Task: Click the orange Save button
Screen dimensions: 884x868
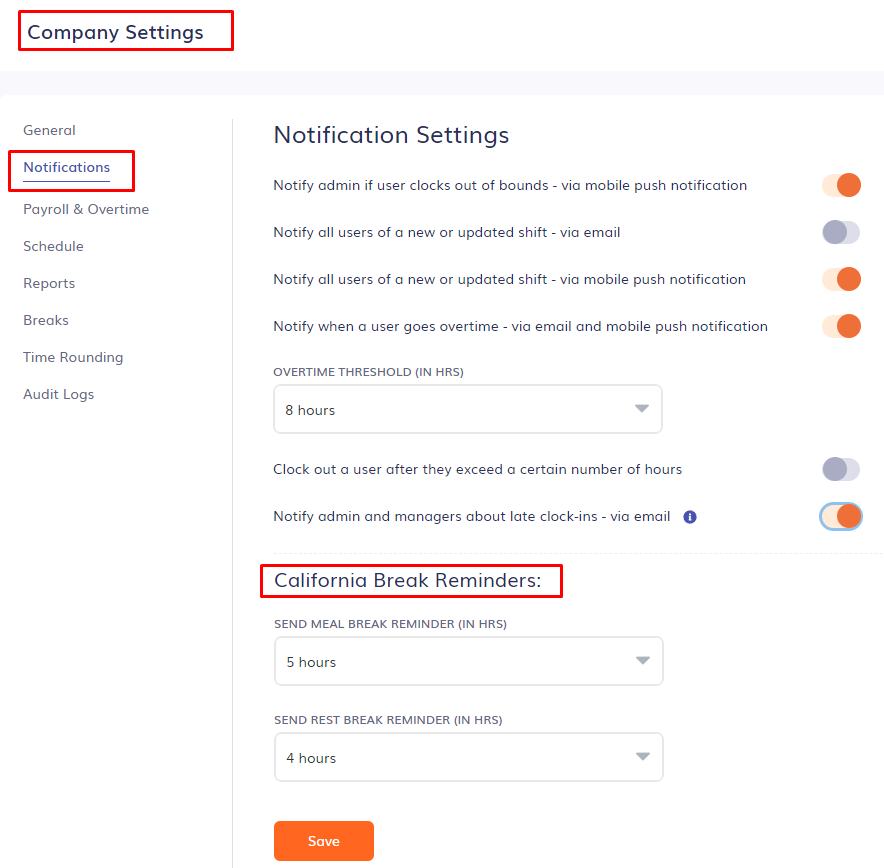Action: [323, 841]
